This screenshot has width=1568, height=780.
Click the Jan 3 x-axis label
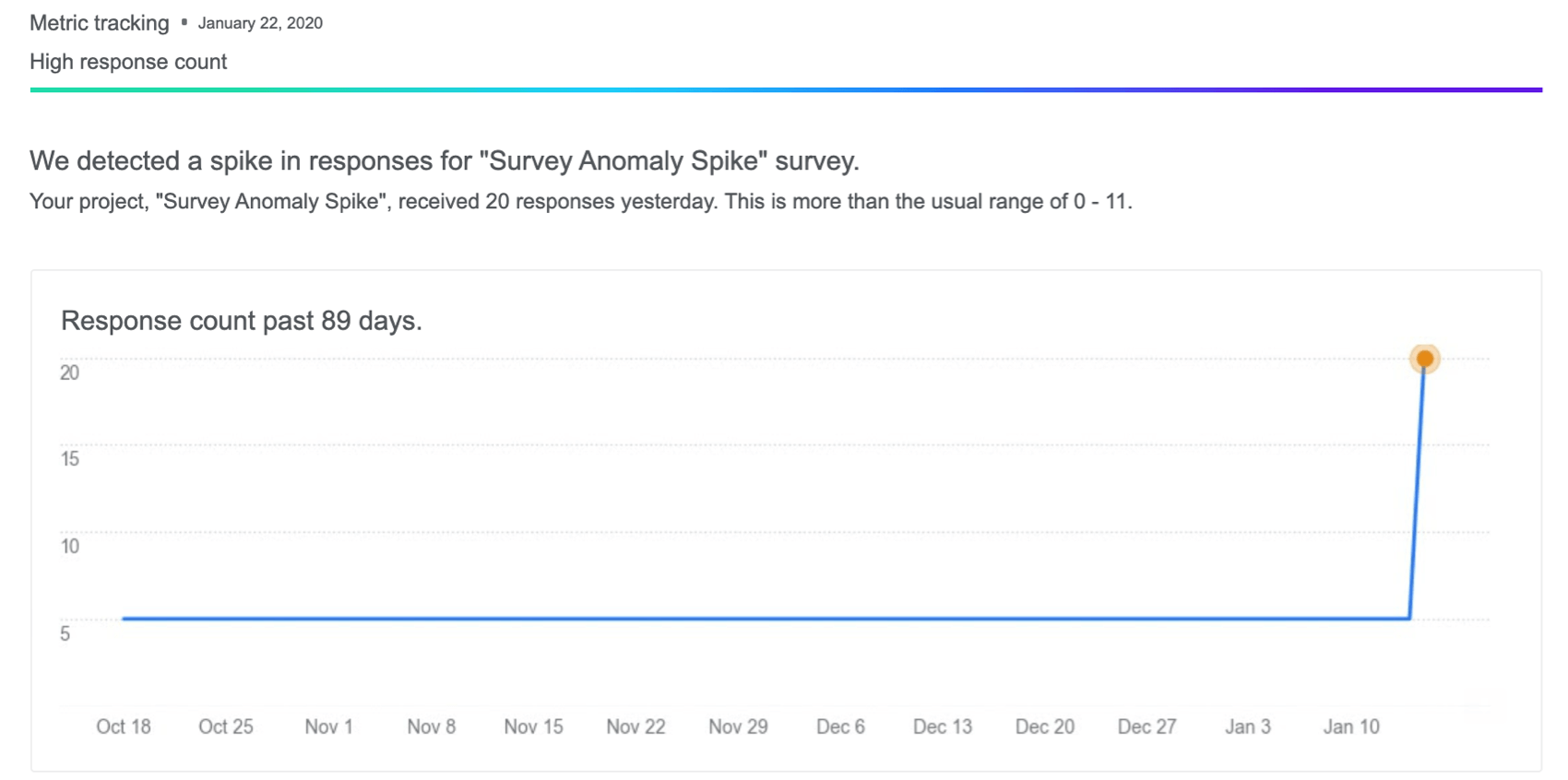tap(1248, 727)
